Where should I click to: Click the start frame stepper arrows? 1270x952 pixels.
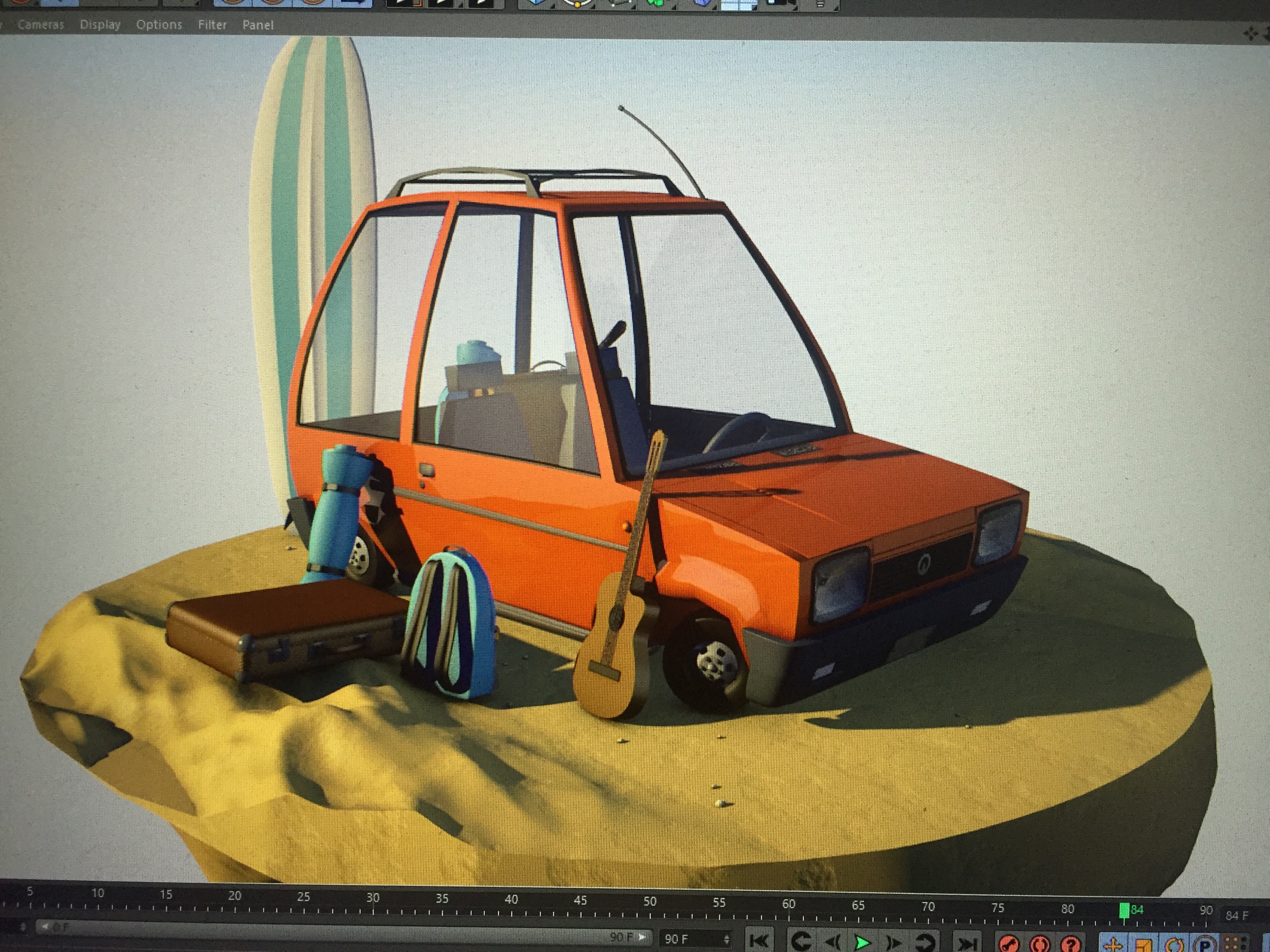(x=23, y=926)
